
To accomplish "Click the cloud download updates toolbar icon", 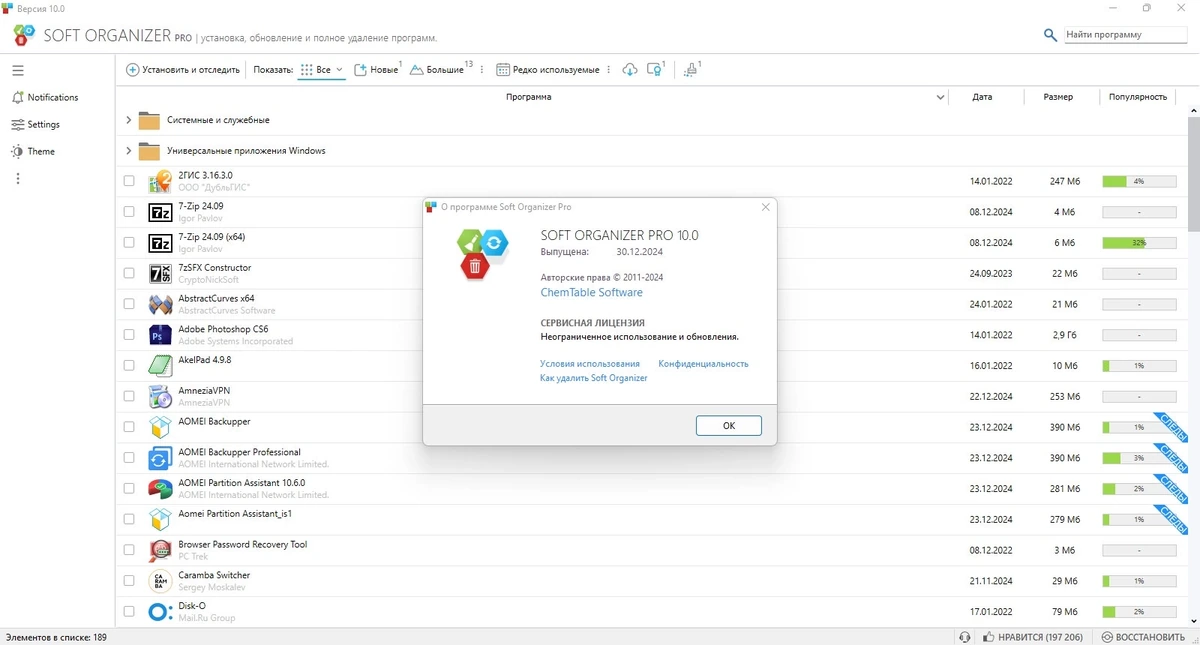I will coord(629,69).
